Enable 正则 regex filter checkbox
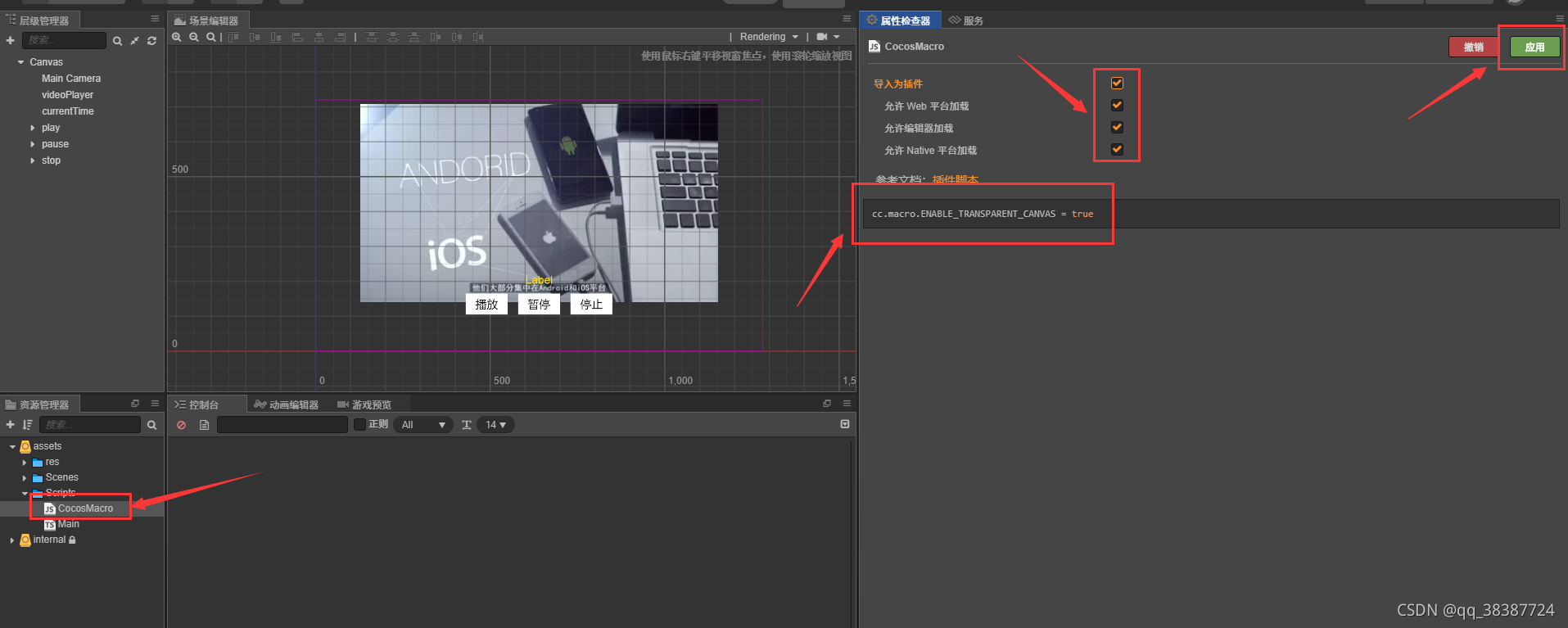 [359, 424]
